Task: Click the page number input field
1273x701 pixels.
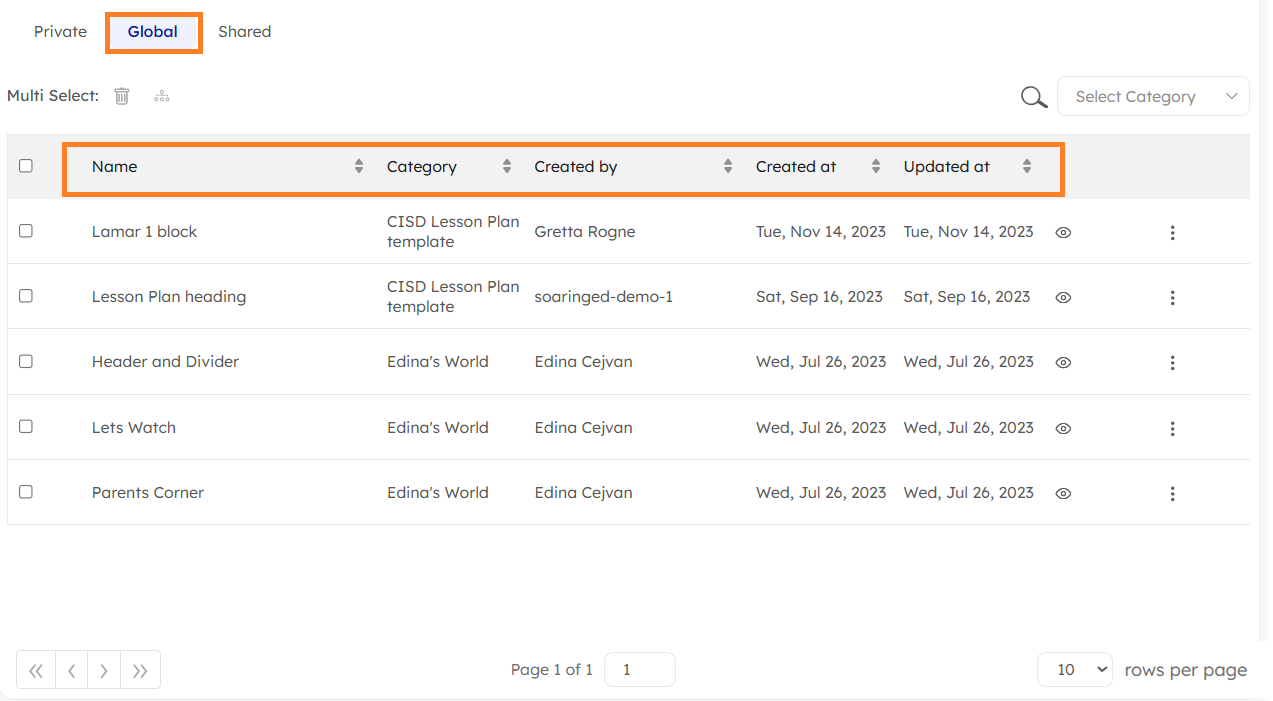Action: coord(639,670)
